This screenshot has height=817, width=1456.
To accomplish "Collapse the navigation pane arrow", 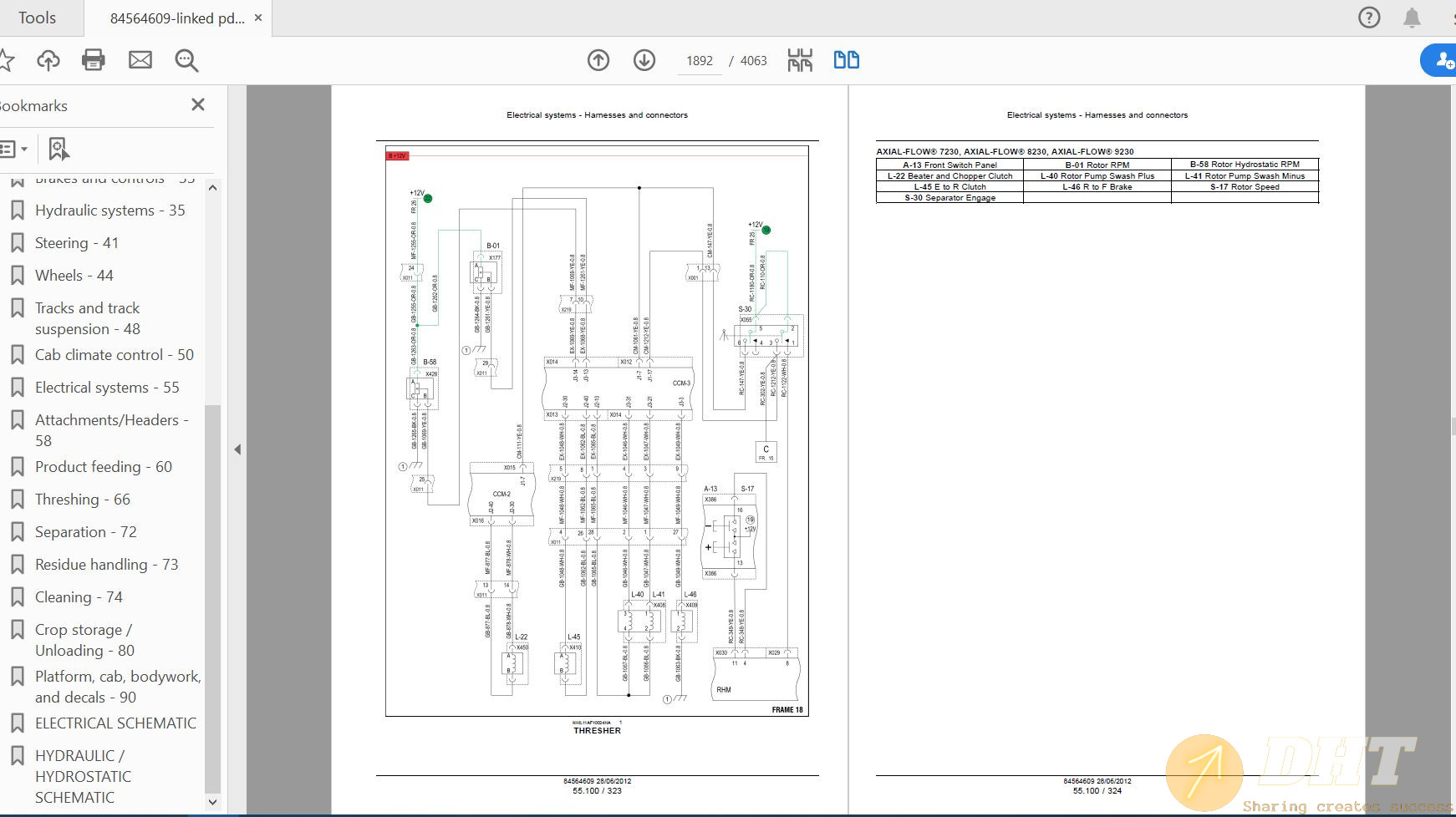I will (x=237, y=449).
